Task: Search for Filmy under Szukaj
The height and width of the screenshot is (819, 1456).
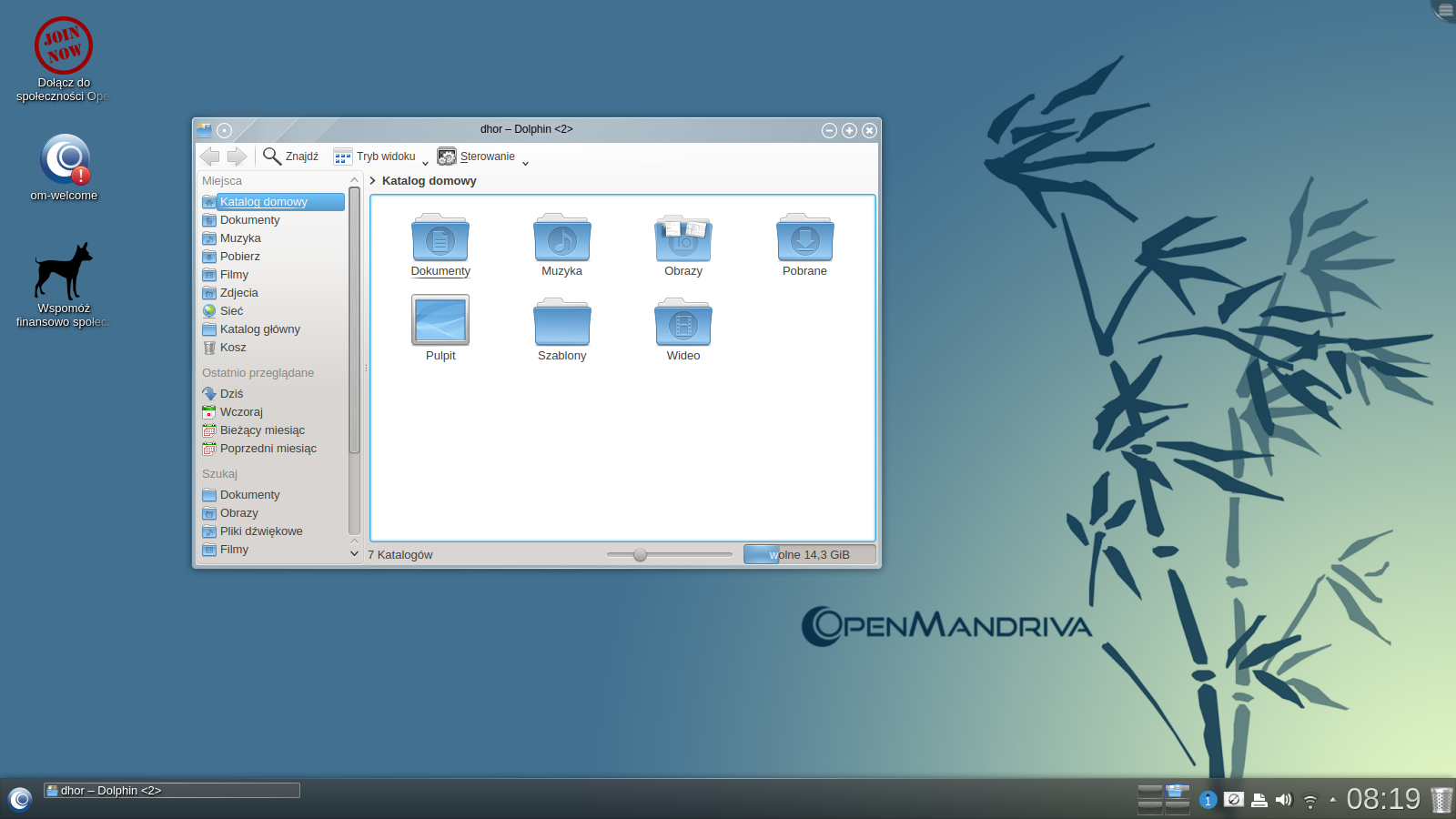Action: (x=273, y=550)
